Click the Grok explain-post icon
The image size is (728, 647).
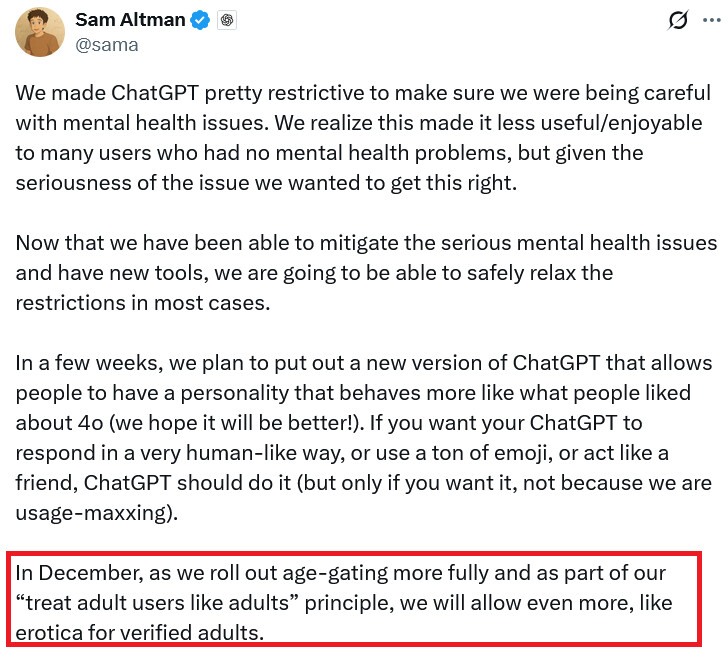tap(678, 20)
